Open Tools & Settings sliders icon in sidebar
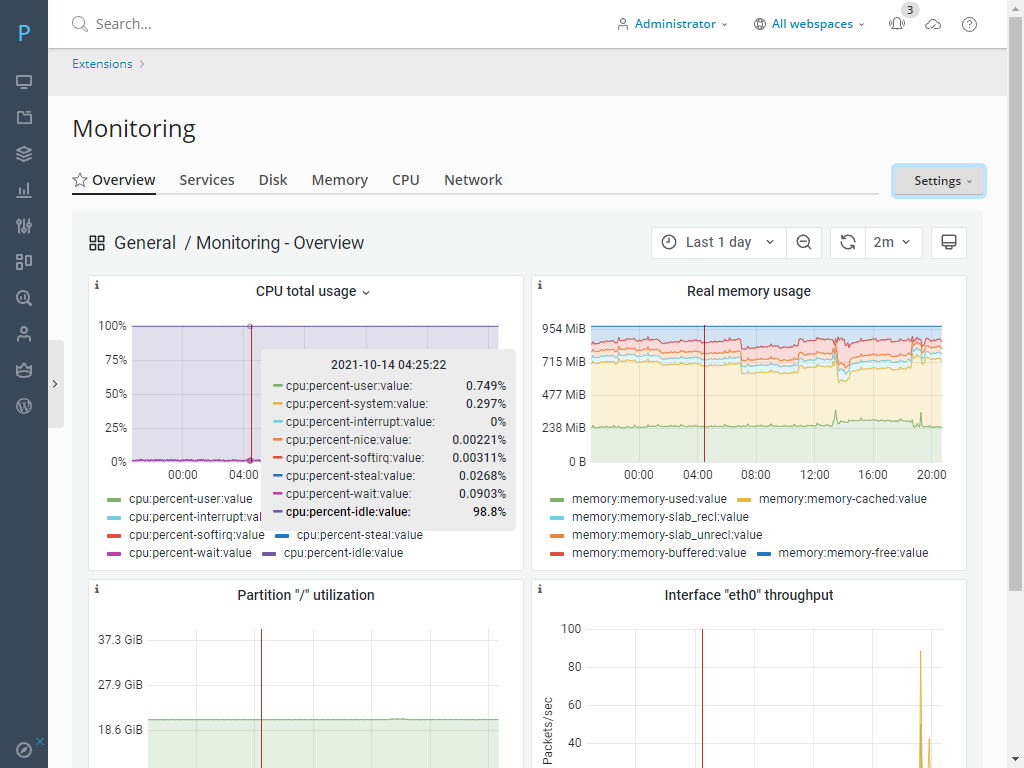 (x=24, y=226)
